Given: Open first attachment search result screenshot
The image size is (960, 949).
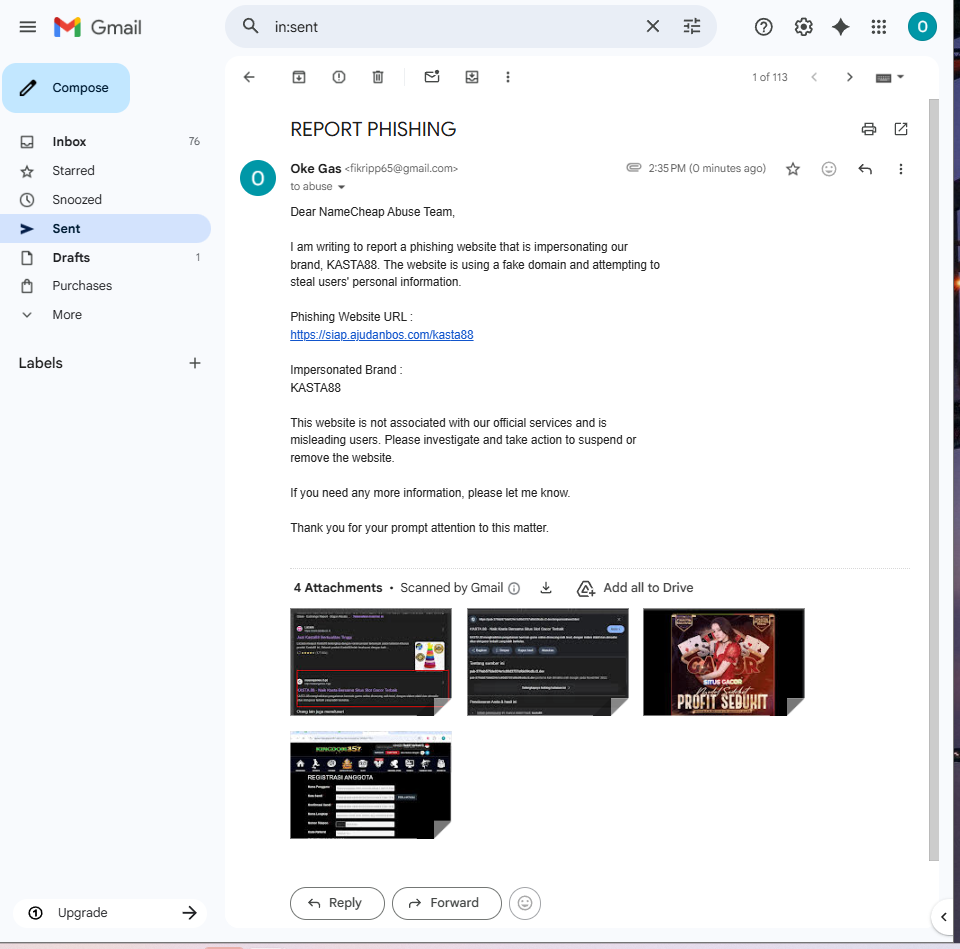Looking at the screenshot, I should [x=371, y=662].
